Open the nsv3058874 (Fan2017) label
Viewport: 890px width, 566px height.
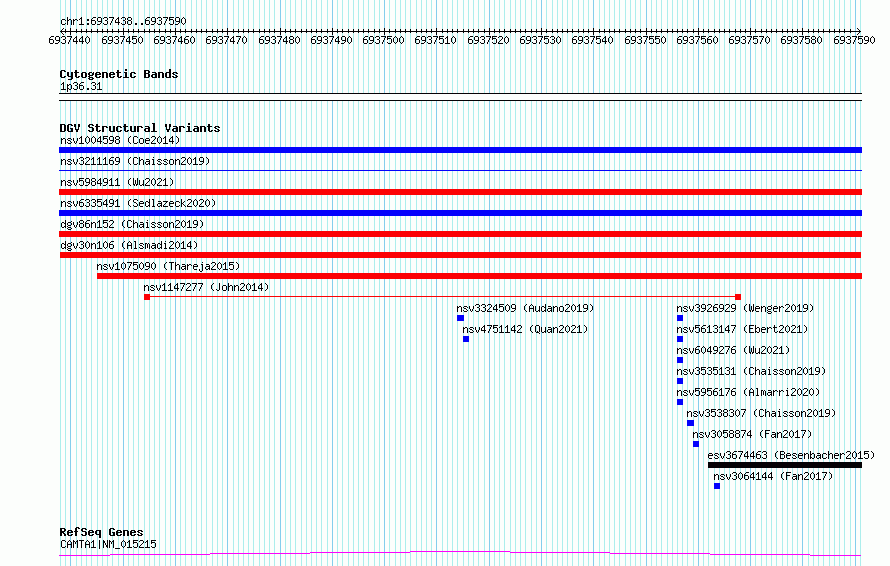752,434
